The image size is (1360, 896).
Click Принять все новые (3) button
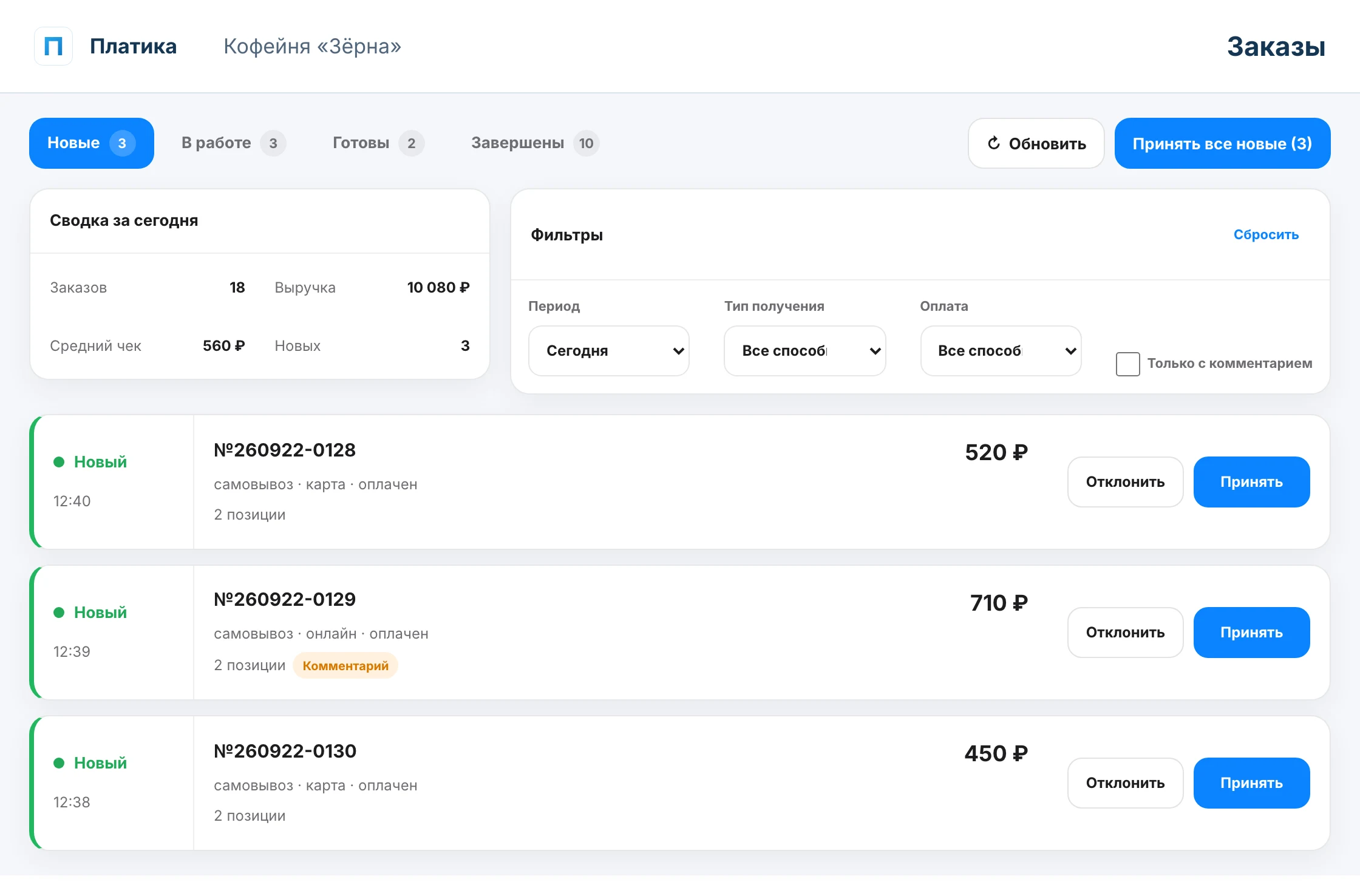coord(1222,143)
